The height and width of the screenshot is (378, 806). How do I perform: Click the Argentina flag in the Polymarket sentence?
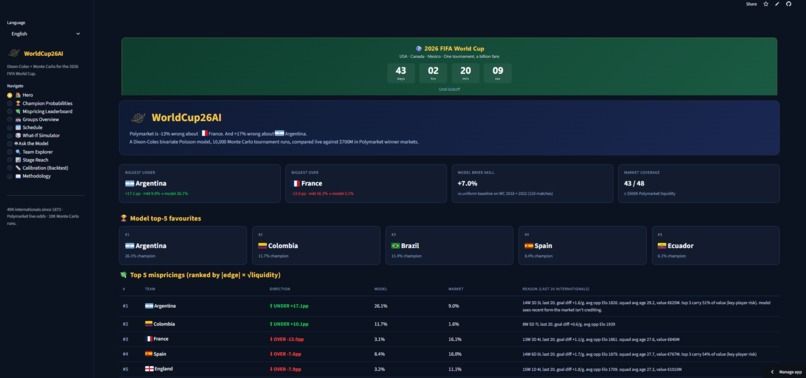(x=279, y=133)
